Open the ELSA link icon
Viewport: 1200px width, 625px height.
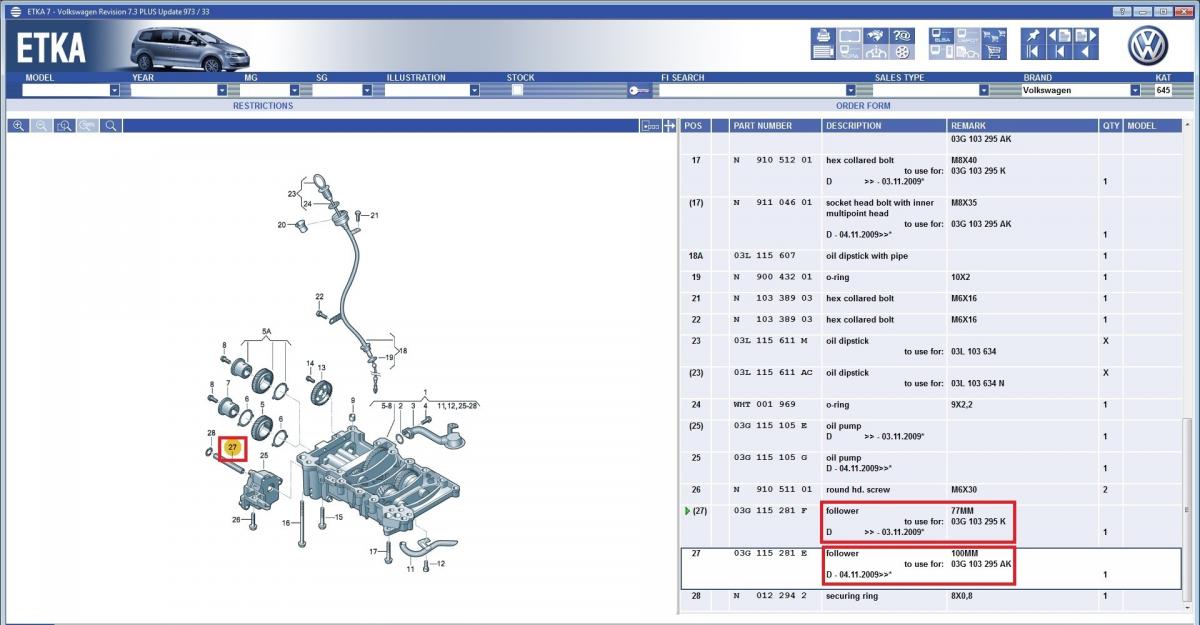942,35
